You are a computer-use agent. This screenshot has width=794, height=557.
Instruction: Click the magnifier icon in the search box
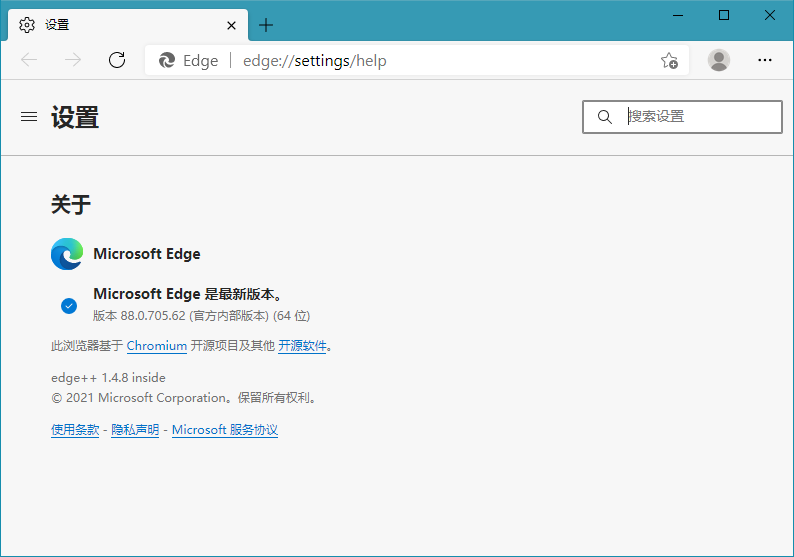[x=605, y=117]
